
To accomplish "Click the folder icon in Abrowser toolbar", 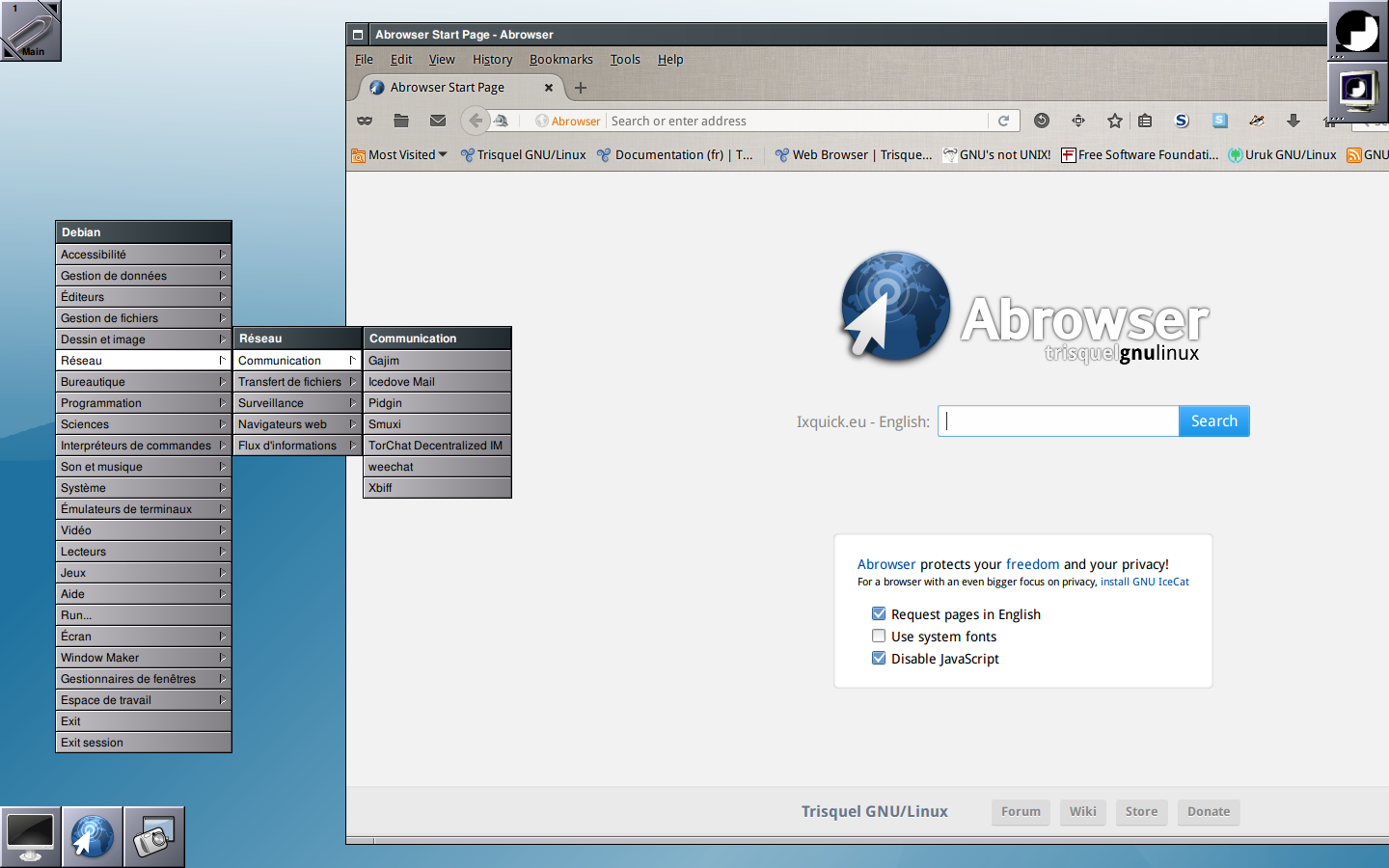I will point(401,121).
